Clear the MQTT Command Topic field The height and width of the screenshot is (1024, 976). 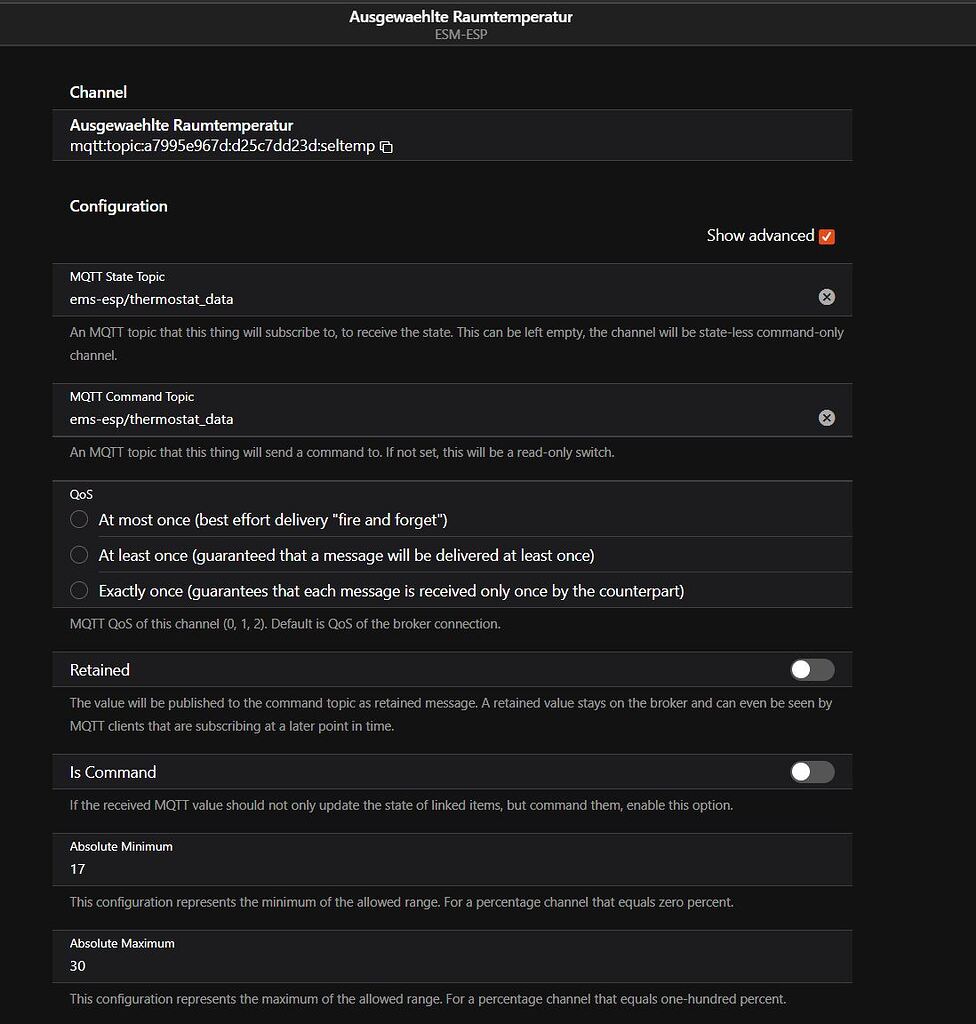pos(826,417)
